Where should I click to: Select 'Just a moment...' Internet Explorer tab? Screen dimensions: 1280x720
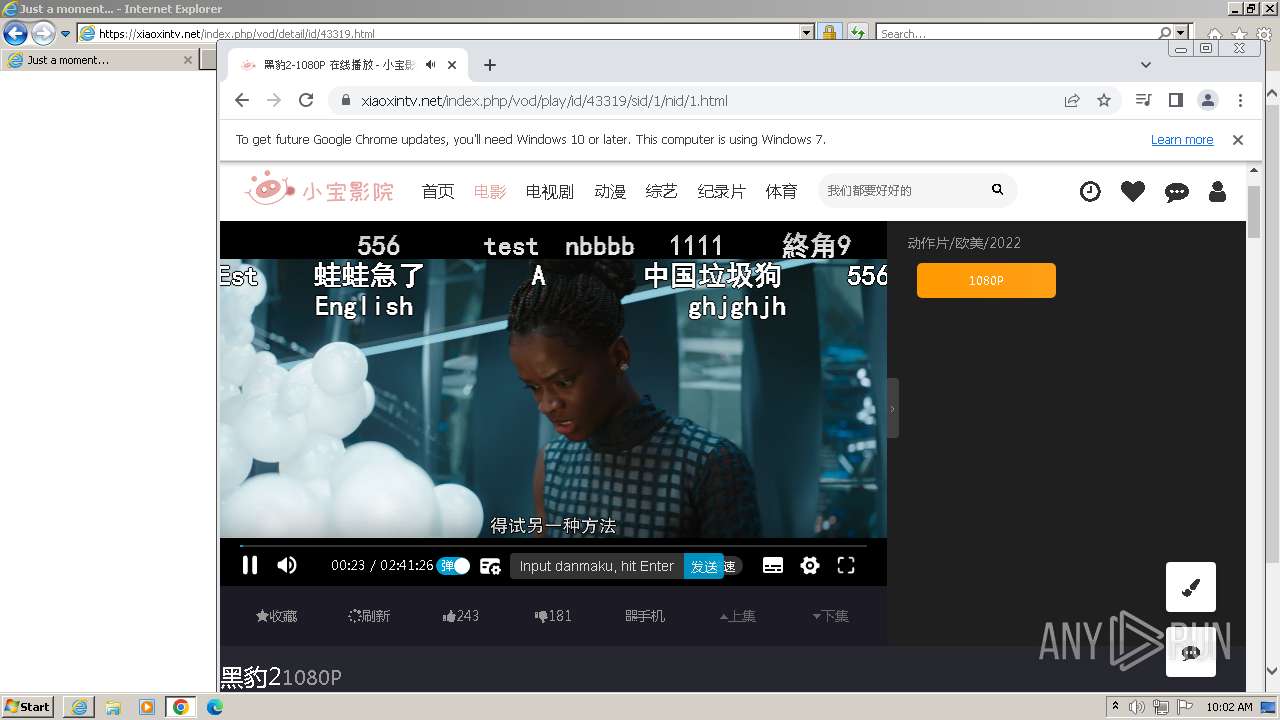99,60
